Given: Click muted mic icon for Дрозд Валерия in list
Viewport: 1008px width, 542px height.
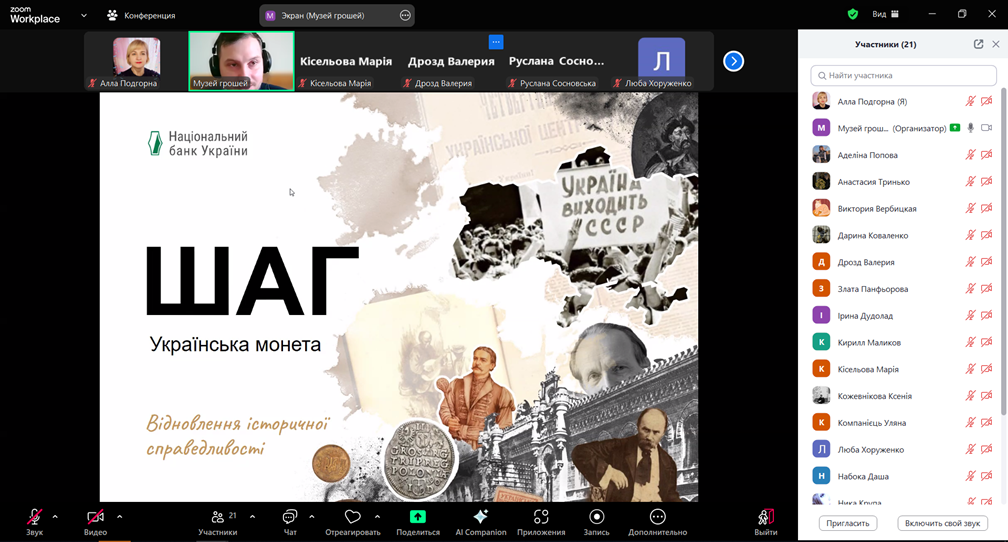Looking at the screenshot, I should pos(970,262).
